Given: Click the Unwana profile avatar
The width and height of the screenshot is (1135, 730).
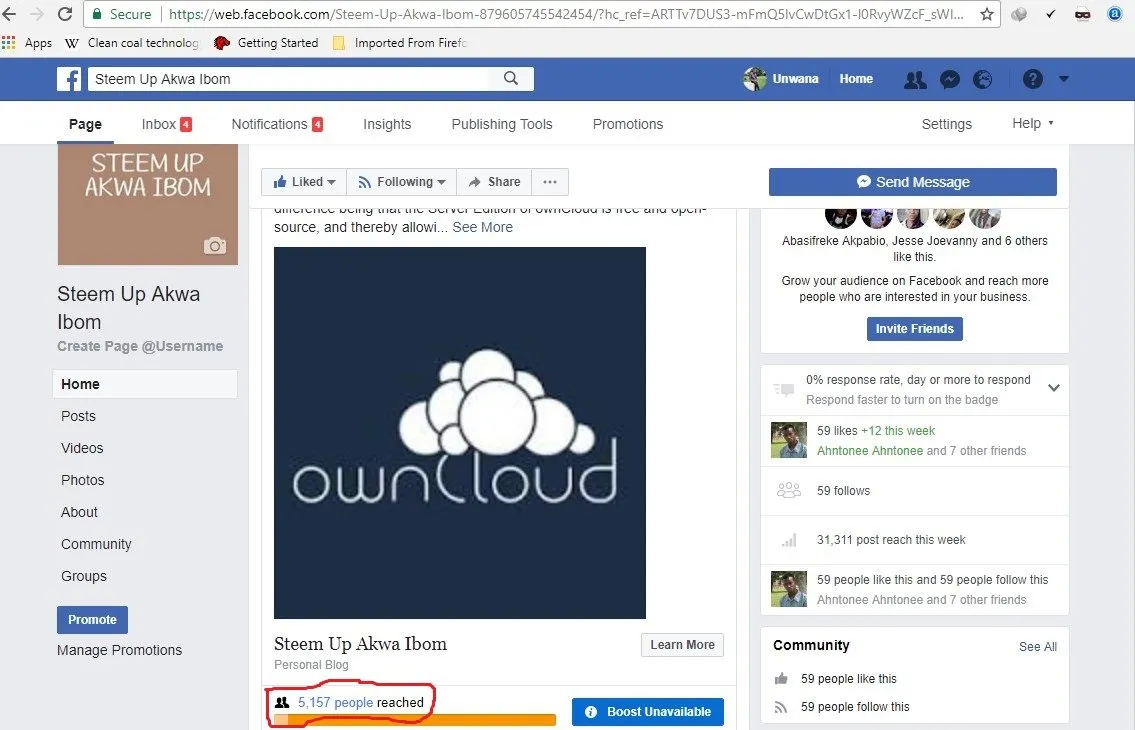Looking at the screenshot, I should click(x=754, y=78).
